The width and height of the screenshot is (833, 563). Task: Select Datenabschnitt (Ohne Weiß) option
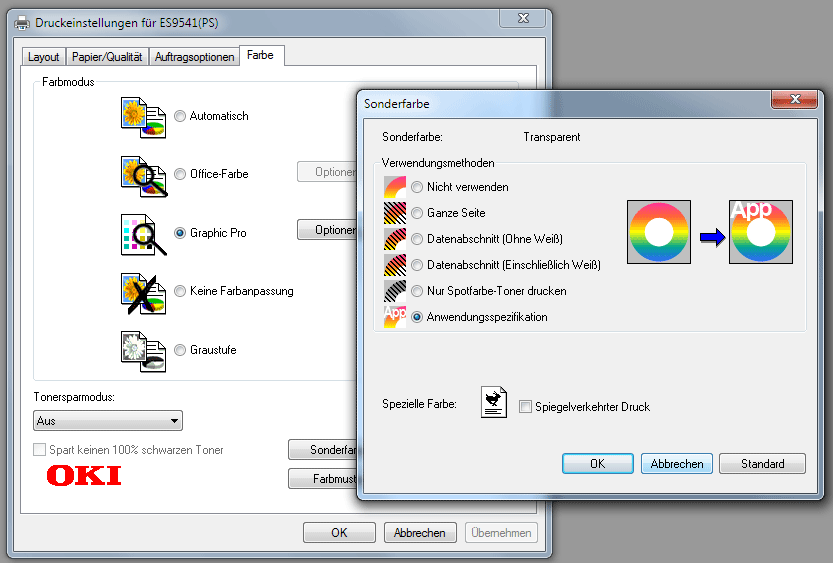[x=417, y=239]
